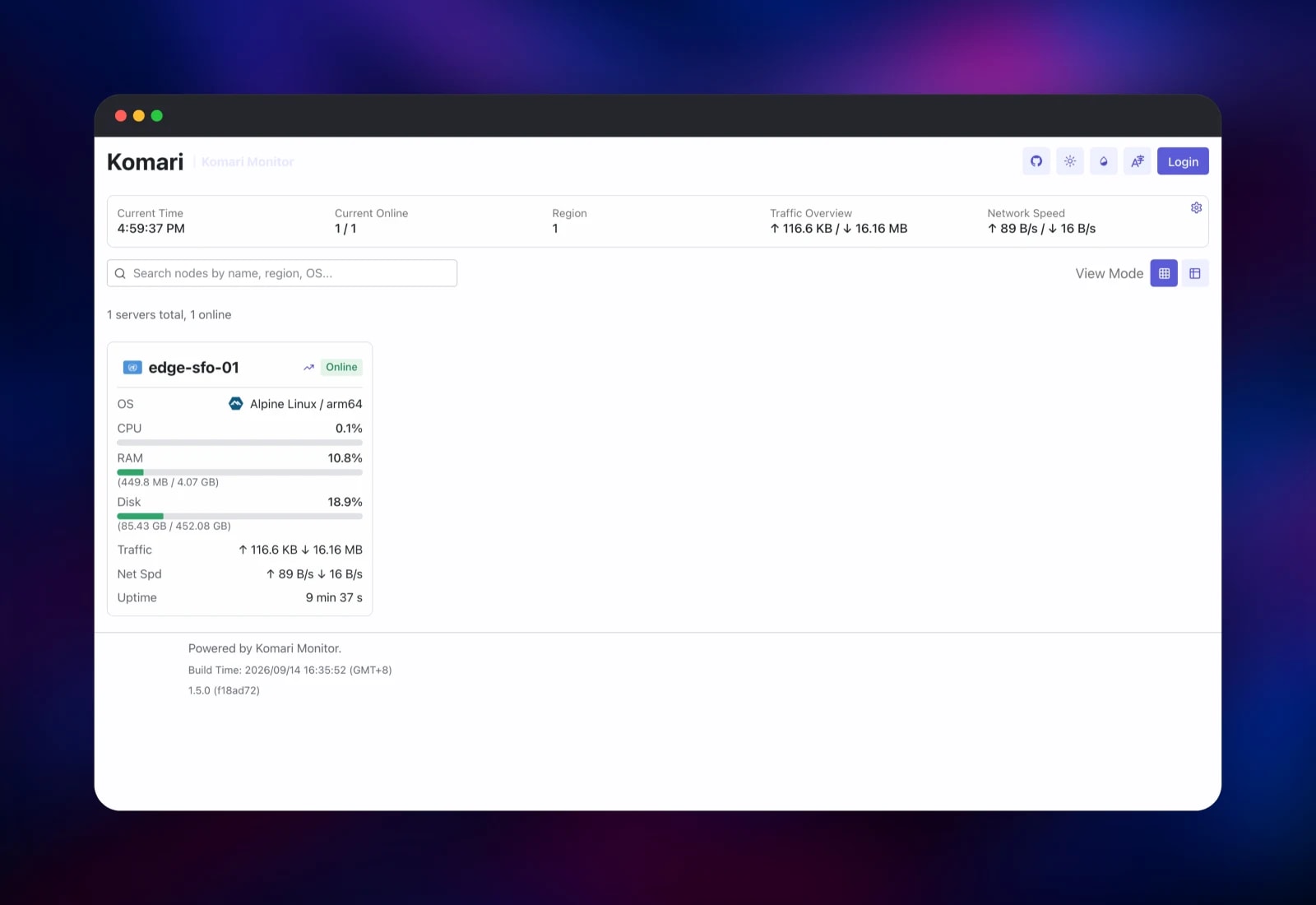
Task: Switch to table view mode
Action: (x=1195, y=273)
